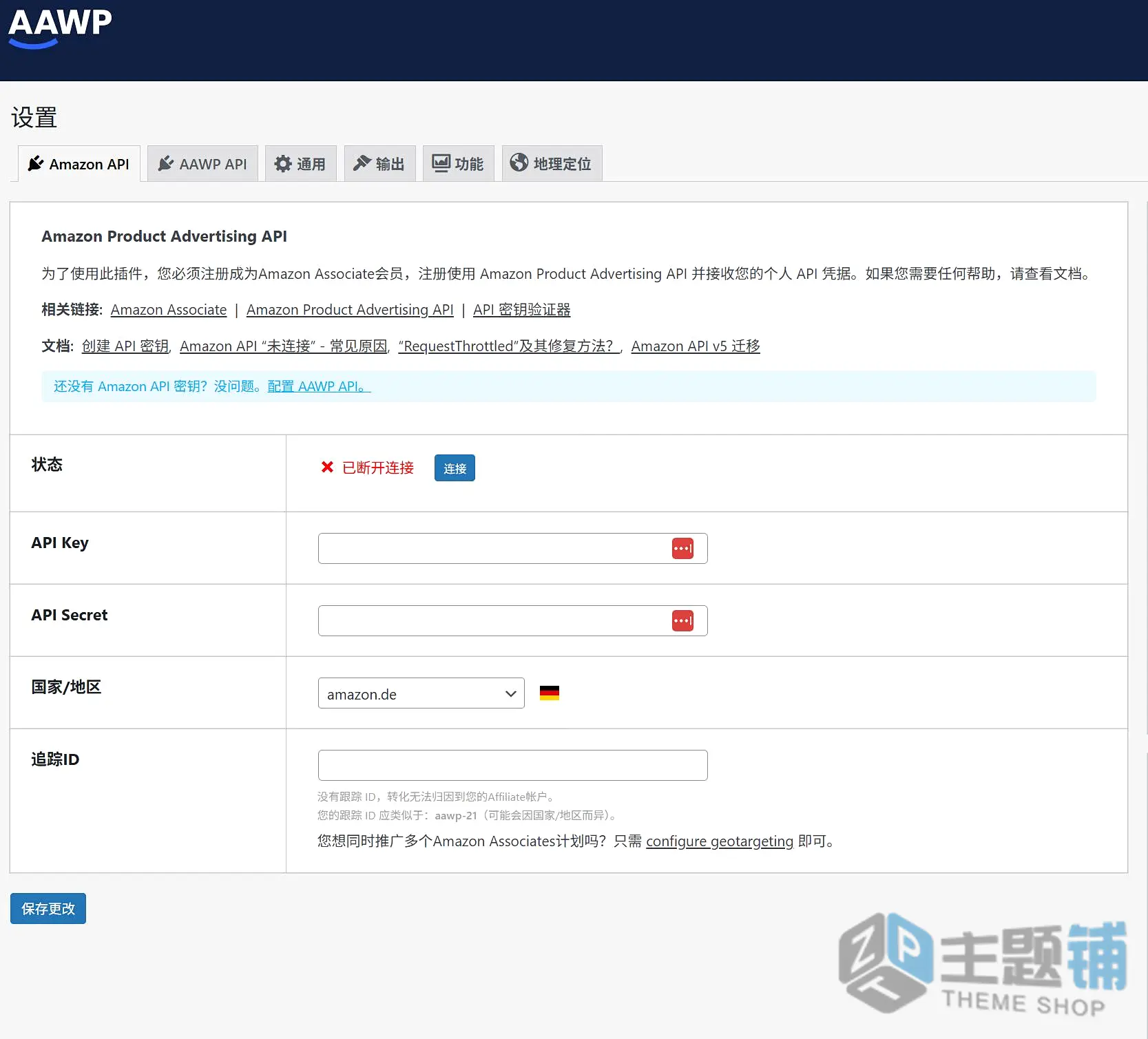Viewport: 1148px width, 1039px height.
Task: Focus the API Key input field
Action: tap(512, 549)
